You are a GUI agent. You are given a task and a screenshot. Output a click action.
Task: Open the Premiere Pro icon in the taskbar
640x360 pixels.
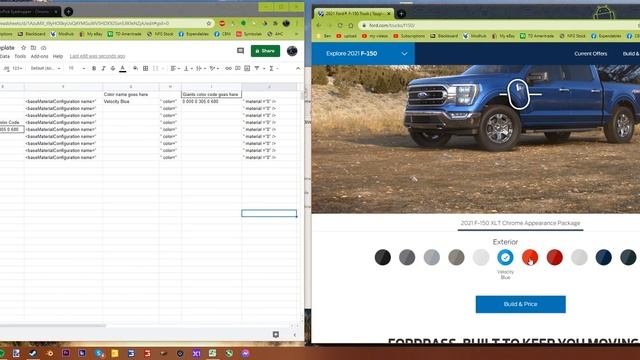tap(66, 353)
